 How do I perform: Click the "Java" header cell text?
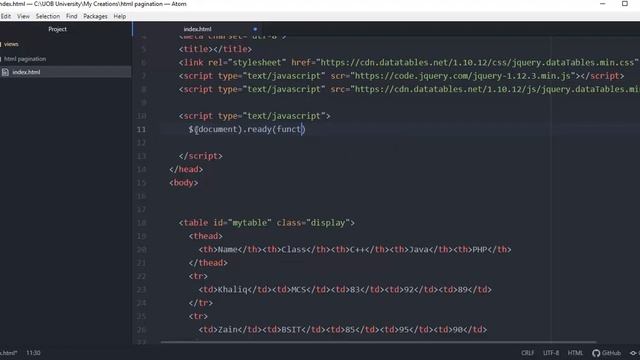[x=419, y=249]
